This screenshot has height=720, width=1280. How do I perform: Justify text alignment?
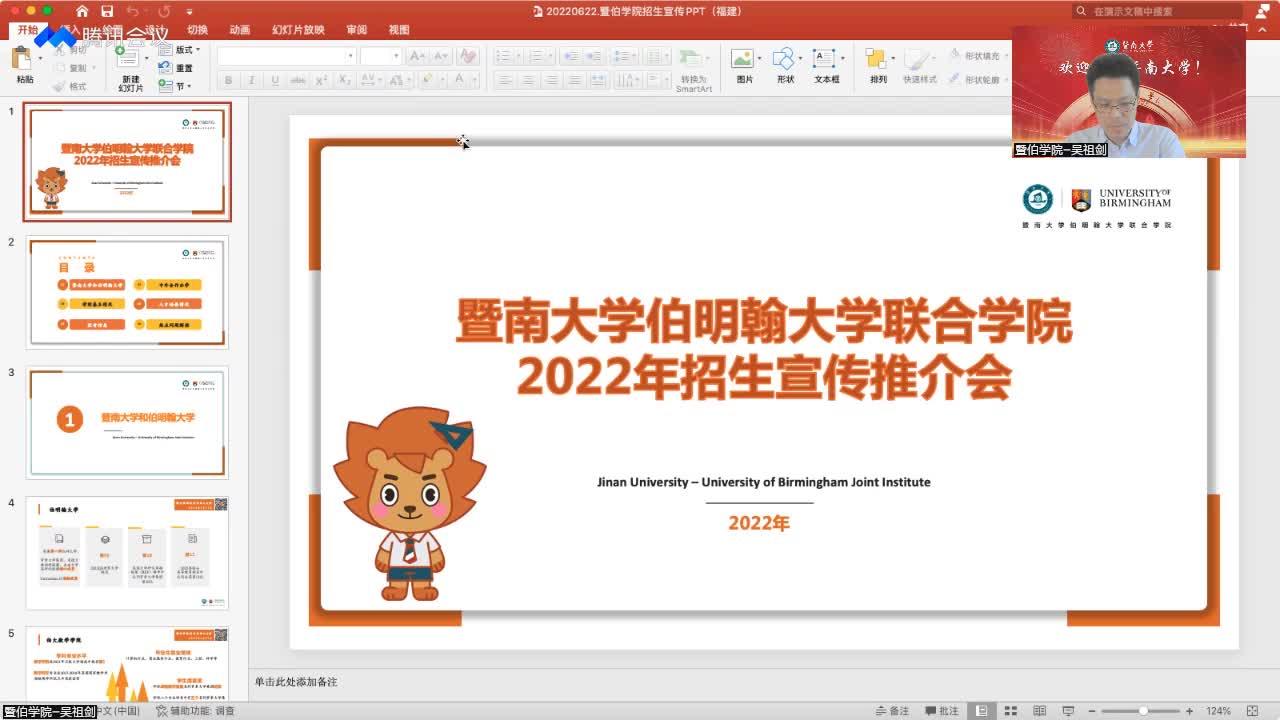click(x=574, y=80)
